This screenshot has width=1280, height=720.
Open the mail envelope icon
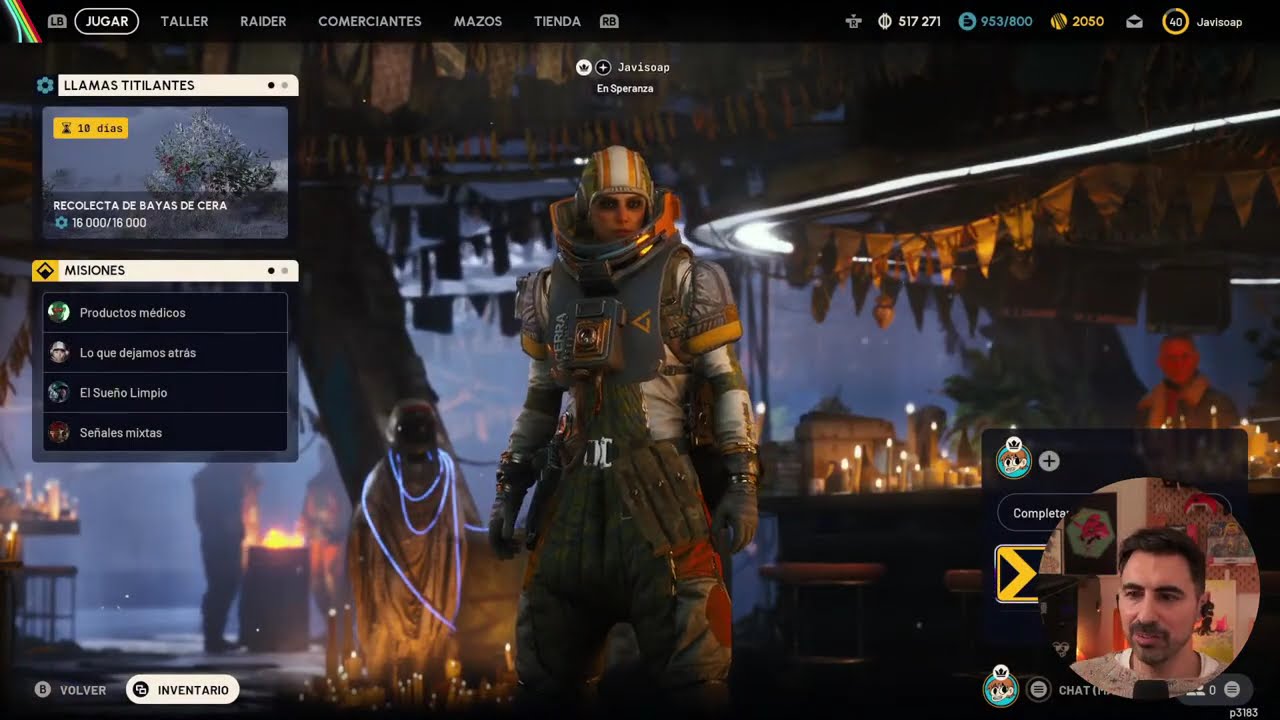point(1134,21)
